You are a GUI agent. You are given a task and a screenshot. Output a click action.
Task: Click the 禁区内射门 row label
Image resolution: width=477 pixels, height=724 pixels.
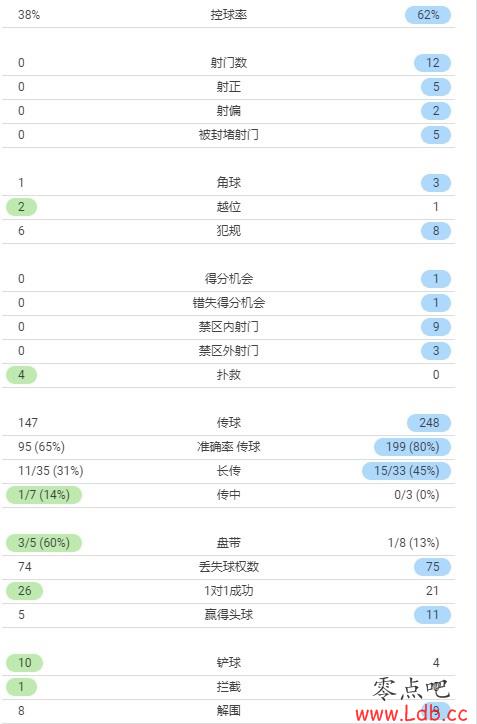coord(229,326)
